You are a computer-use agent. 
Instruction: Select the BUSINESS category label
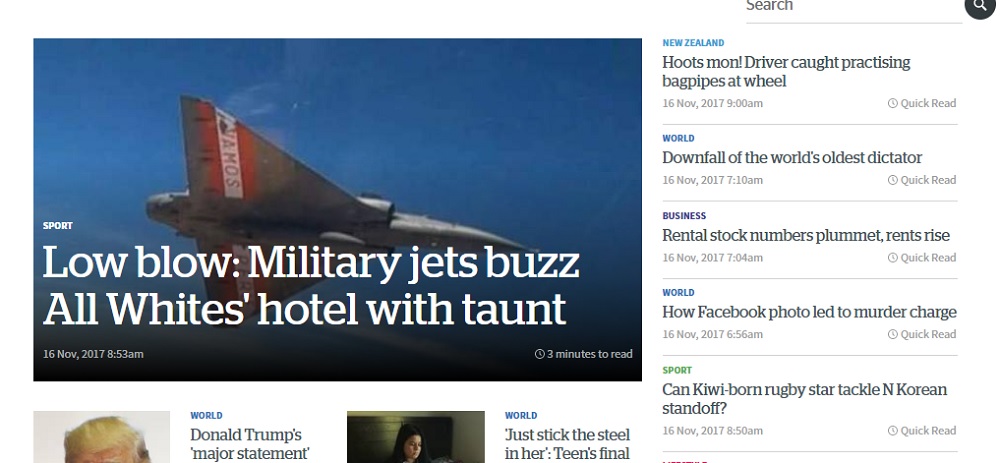pyautogui.click(x=684, y=216)
